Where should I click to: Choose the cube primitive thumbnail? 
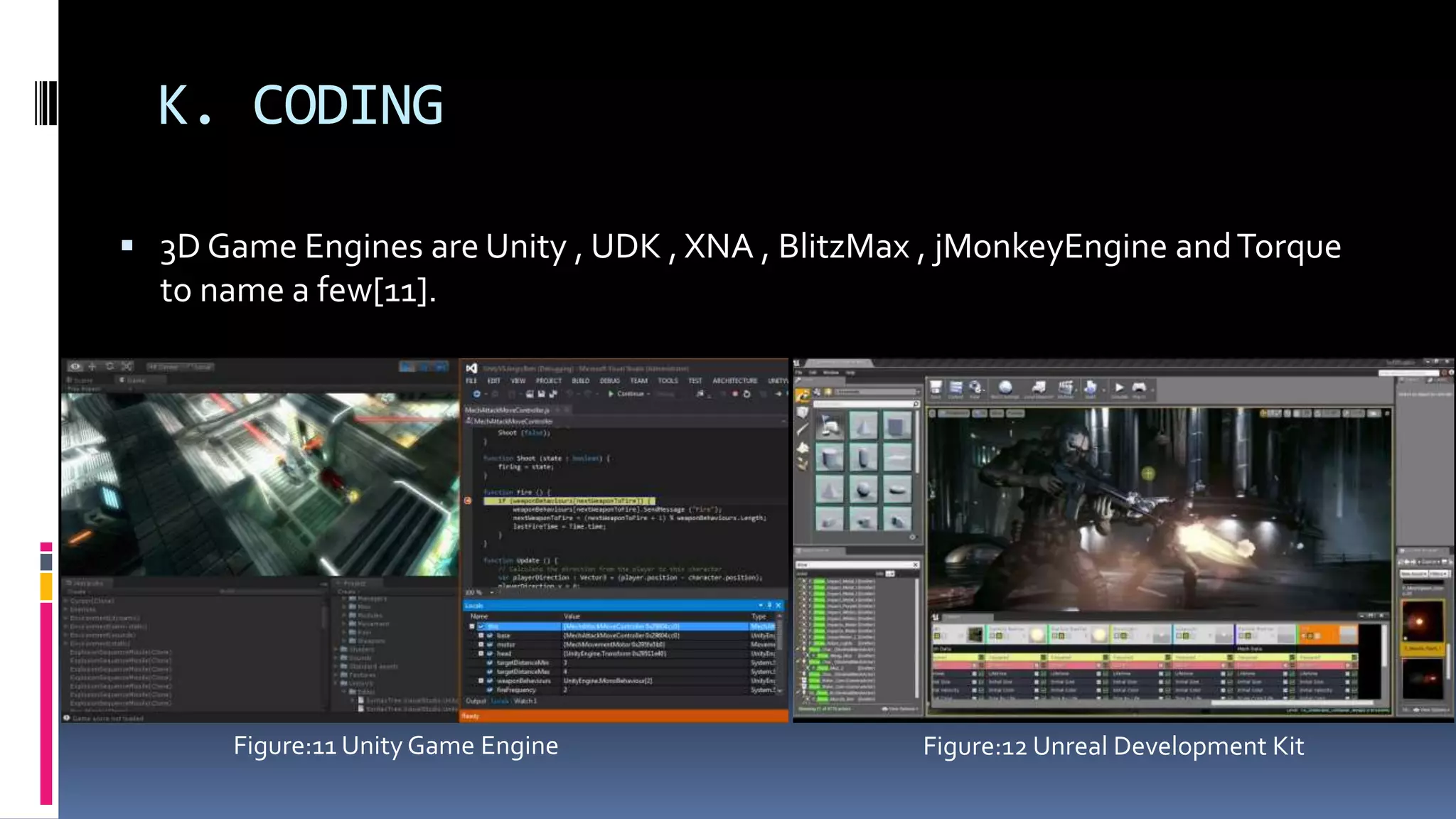896,427
